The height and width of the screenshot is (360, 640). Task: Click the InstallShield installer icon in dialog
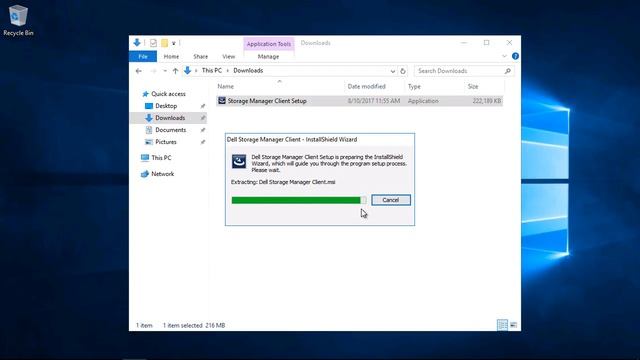[239, 161]
